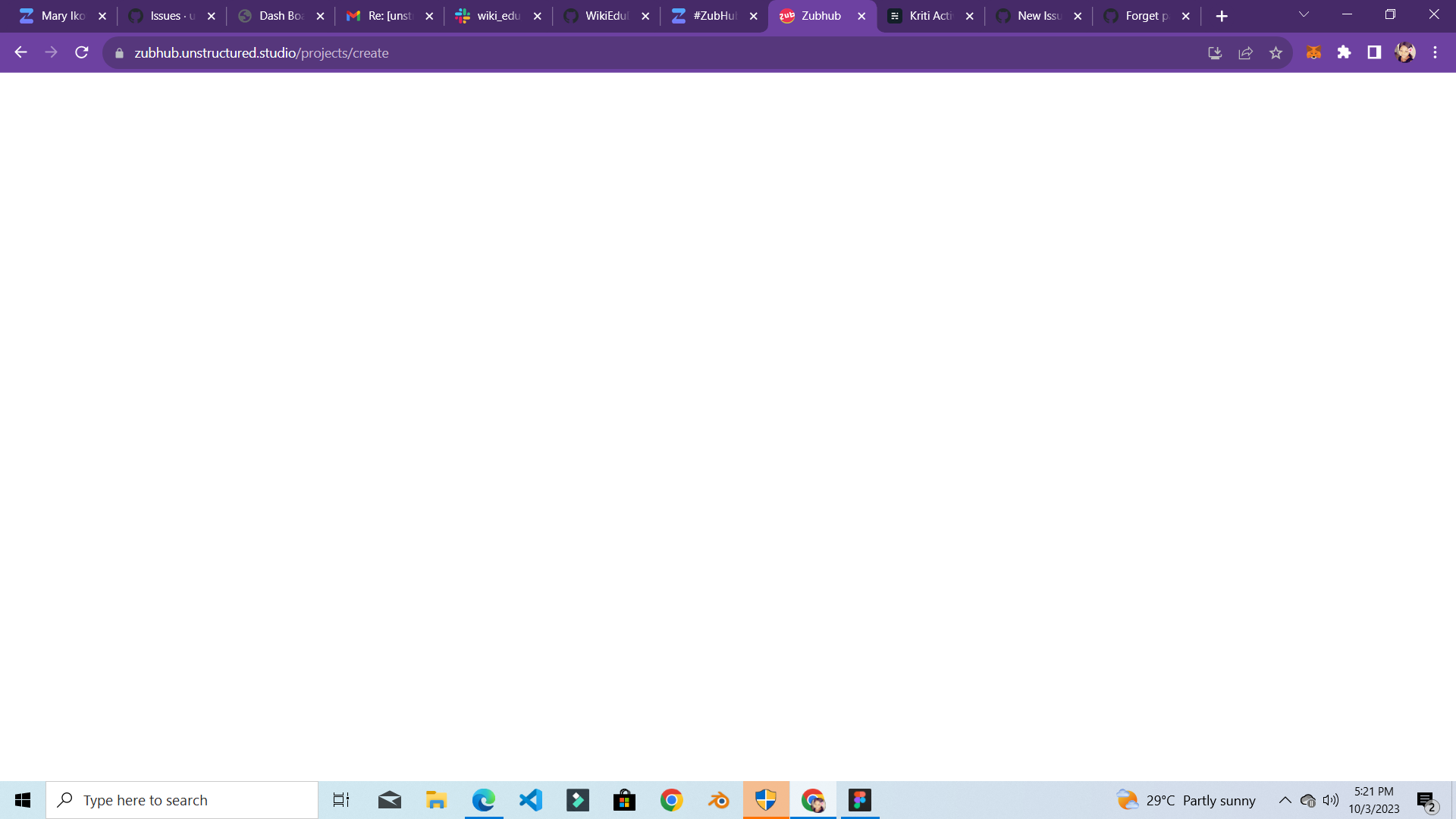1456x819 pixels.
Task: Open MetaMask from the extensions toolbar
Action: (1313, 52)
